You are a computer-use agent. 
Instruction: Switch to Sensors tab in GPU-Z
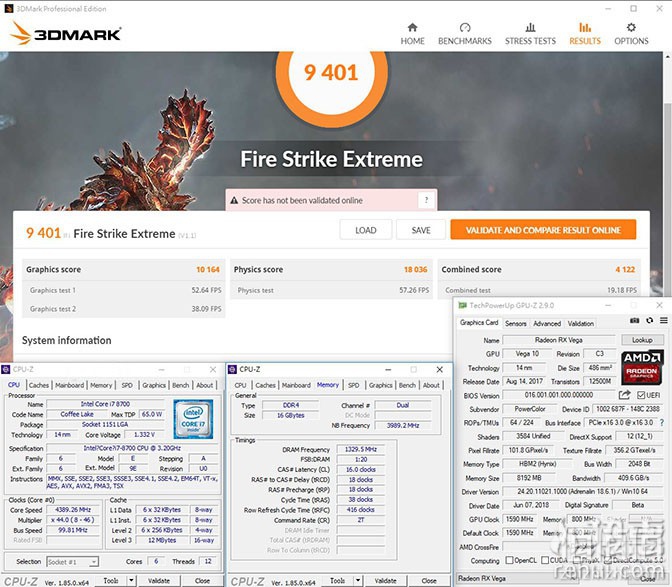point(516,323)
